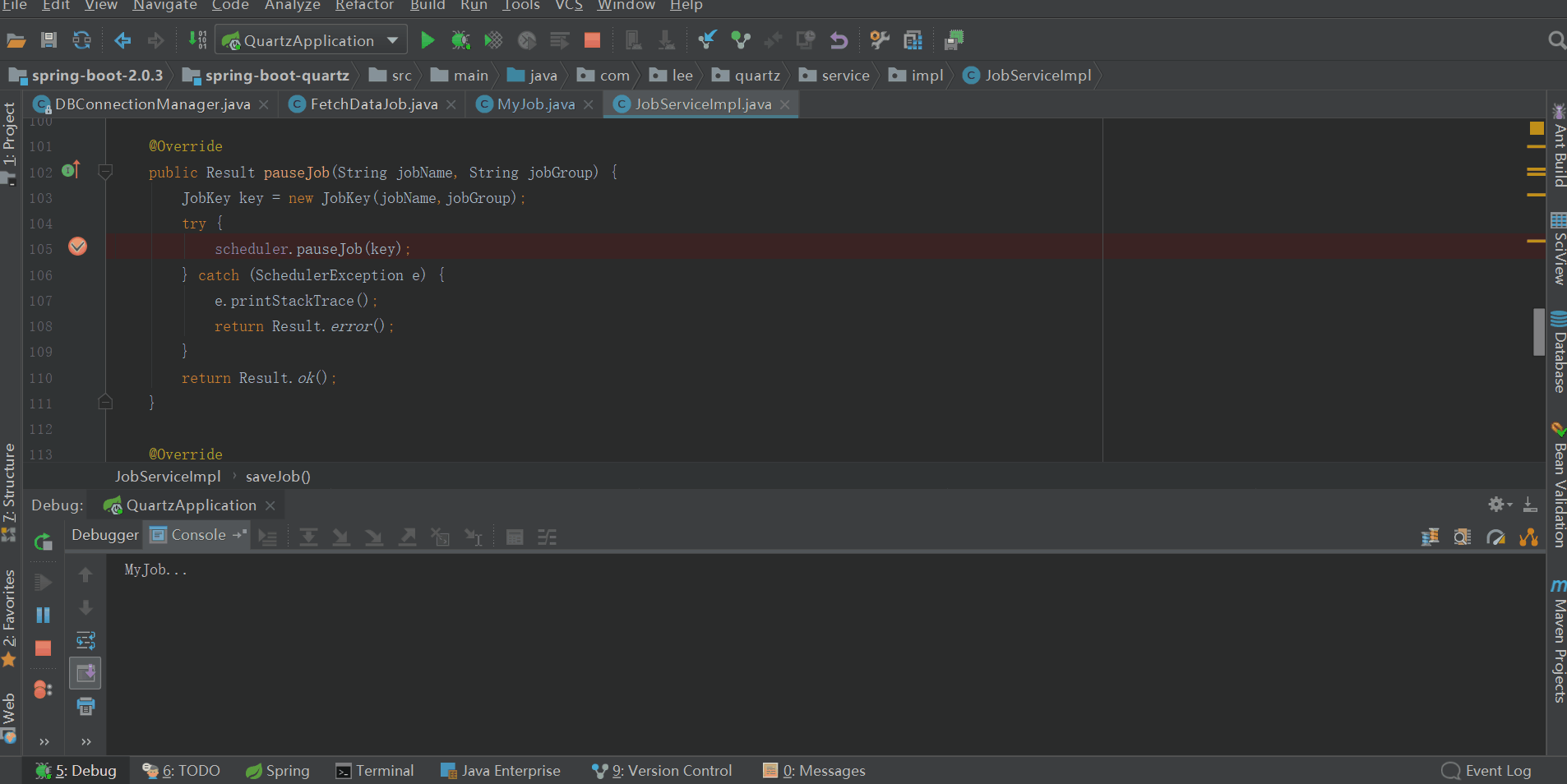
Task: Open the Refactor menu
Action: point(364,6)
